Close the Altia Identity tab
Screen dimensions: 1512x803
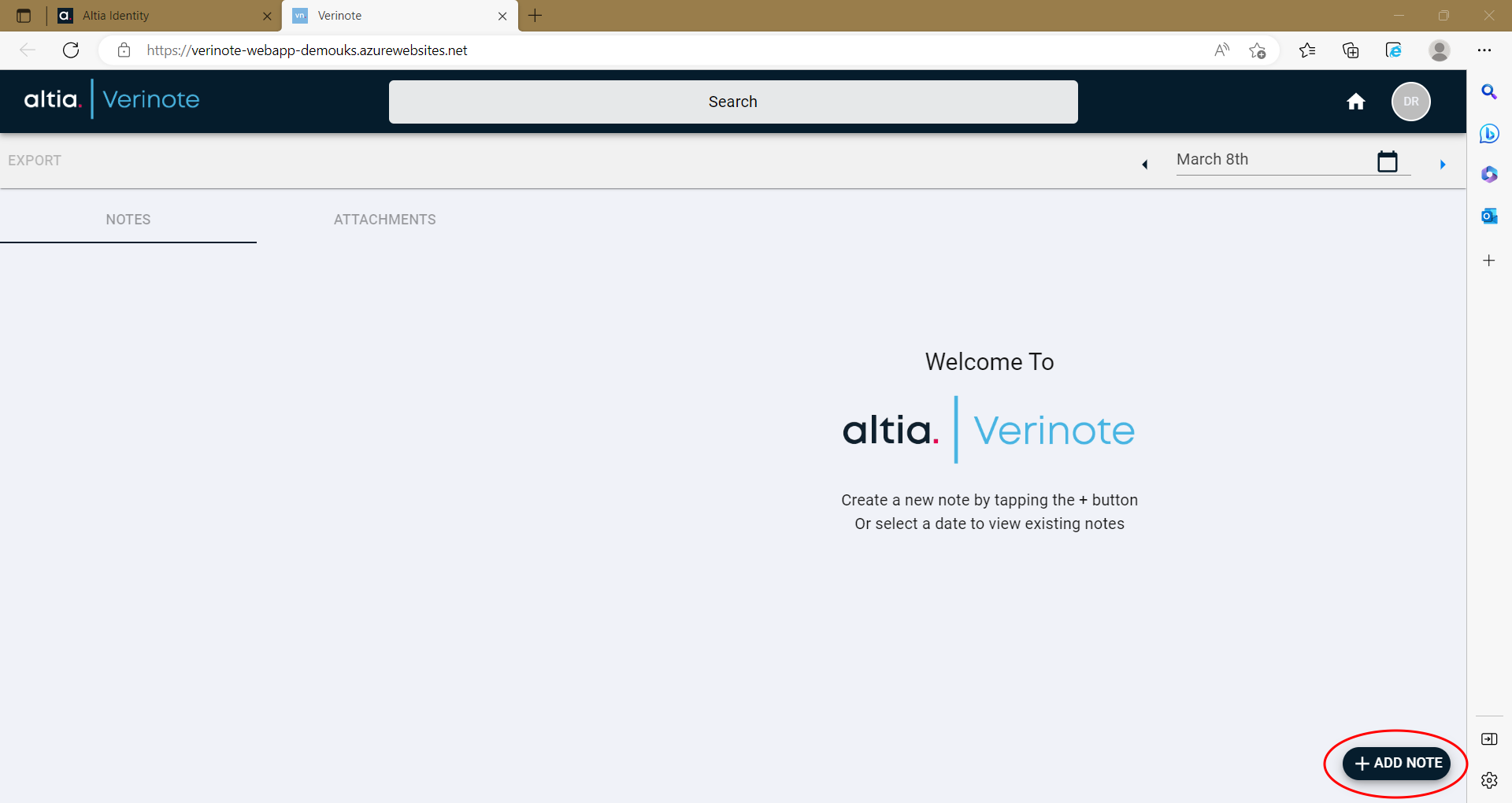[267, 16]
